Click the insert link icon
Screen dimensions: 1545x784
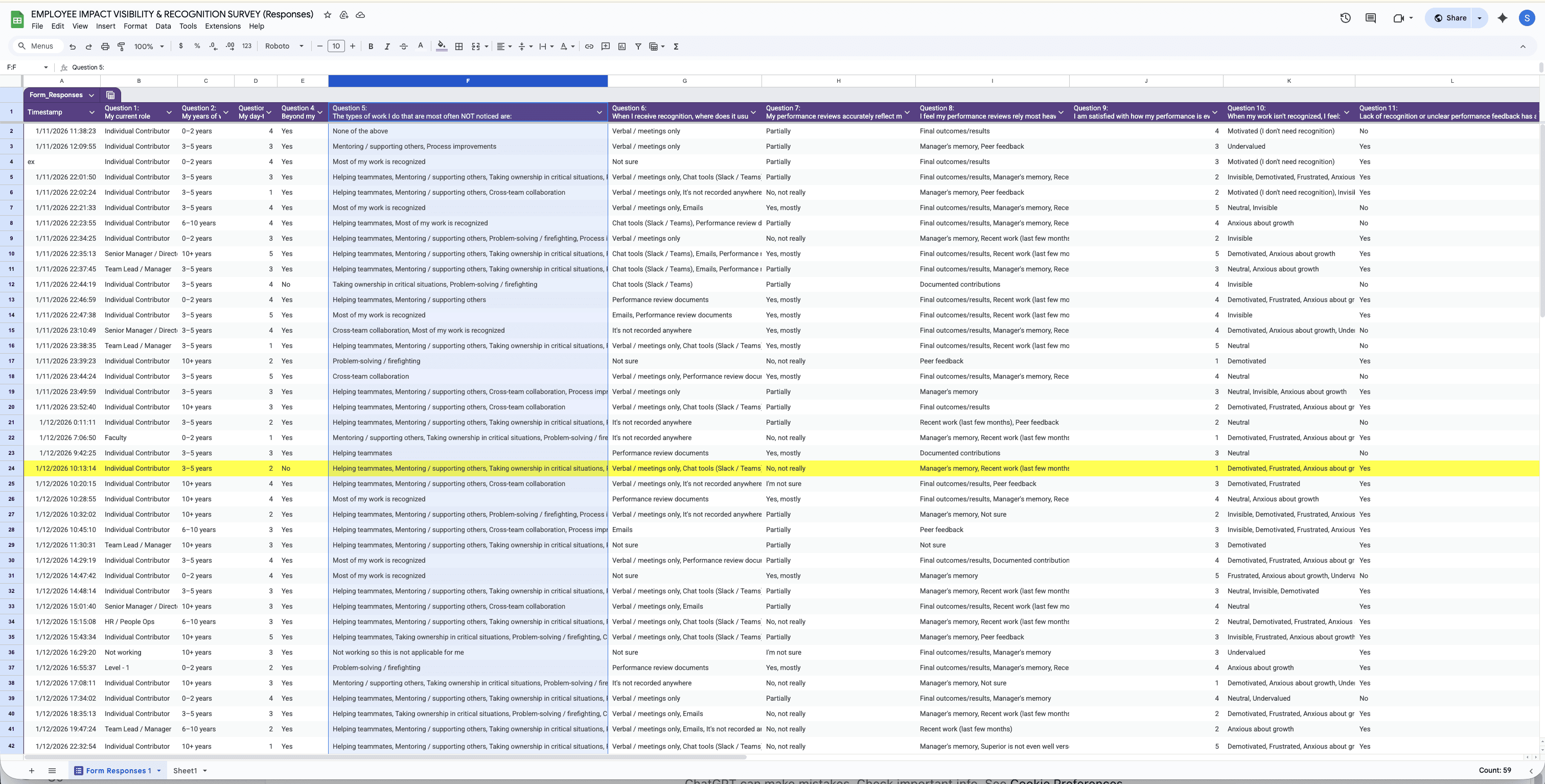click(x=589, y=46)
